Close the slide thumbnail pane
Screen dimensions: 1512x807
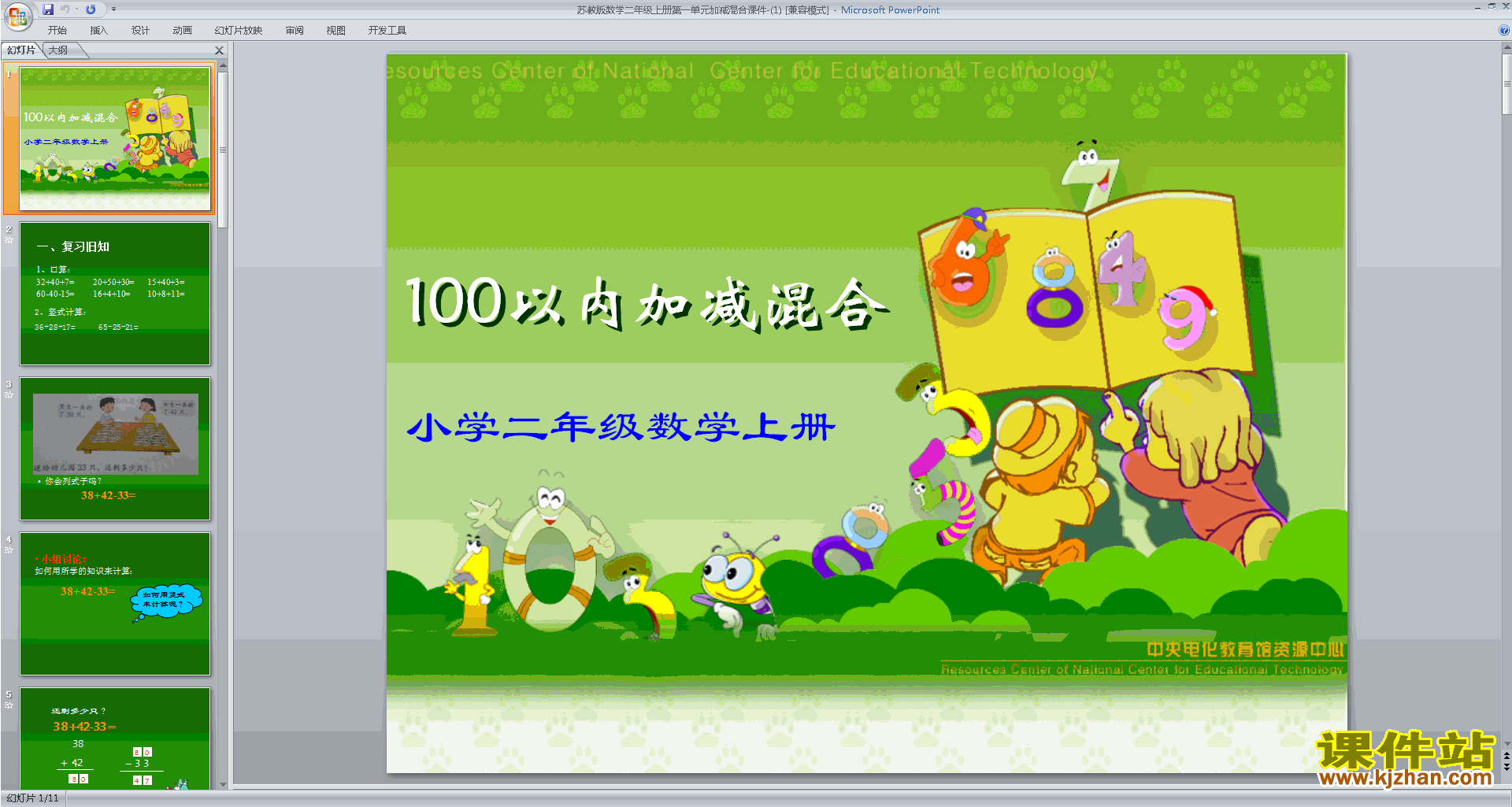(220, 50)
